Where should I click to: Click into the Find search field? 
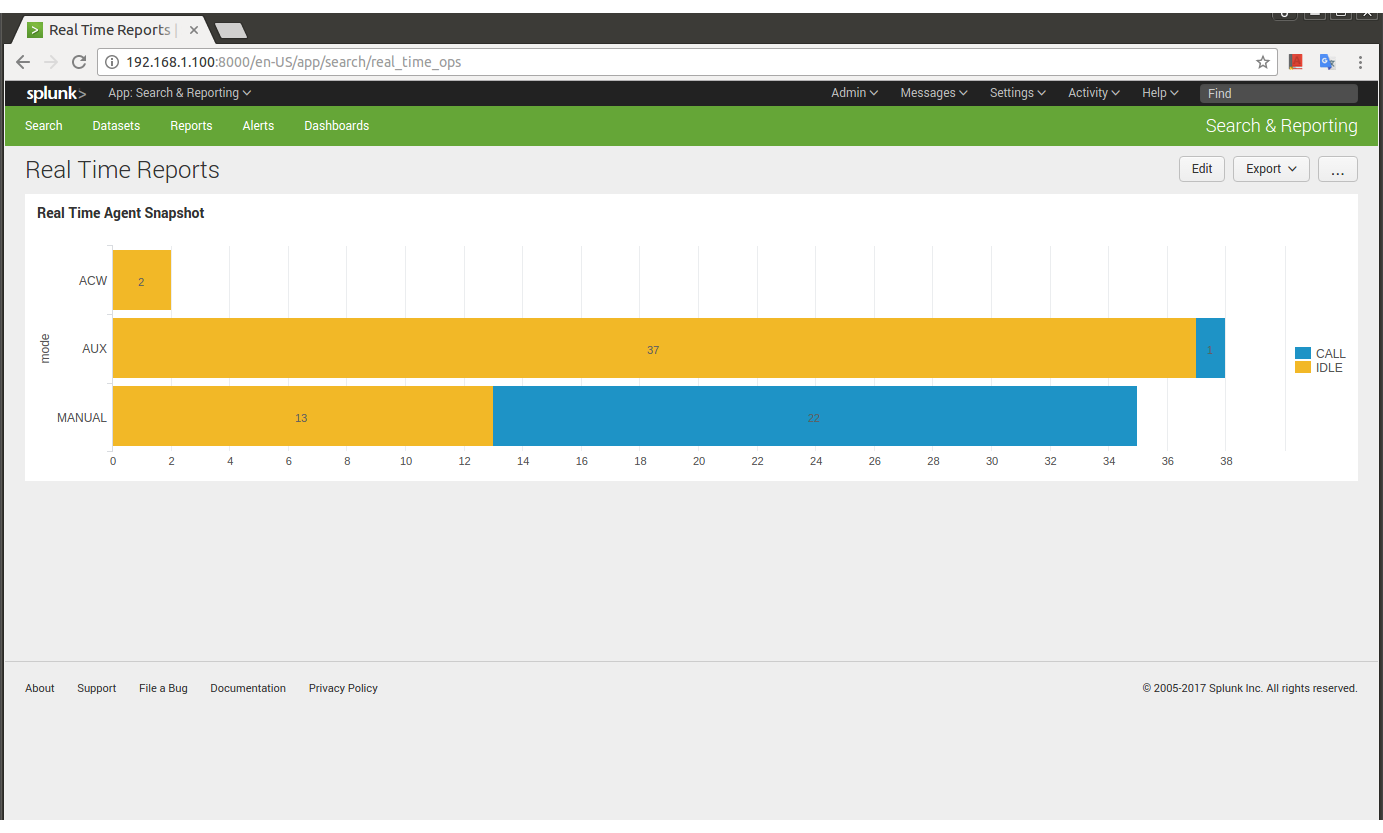tap(1278, 93)
